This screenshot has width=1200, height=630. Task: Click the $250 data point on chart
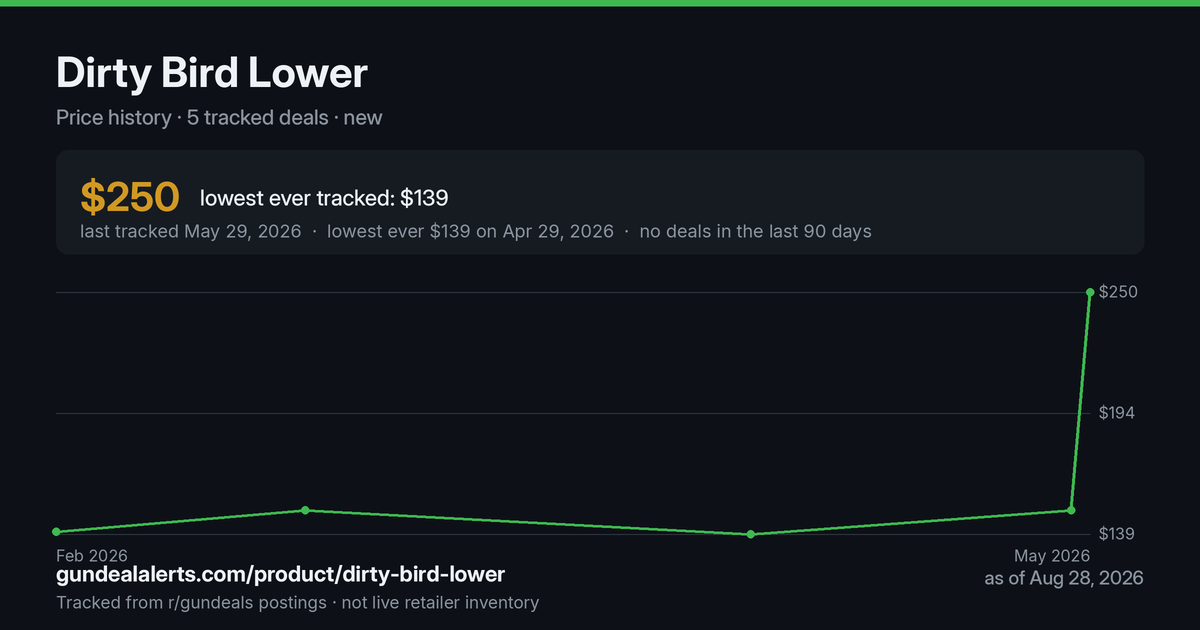[1090, 292]
